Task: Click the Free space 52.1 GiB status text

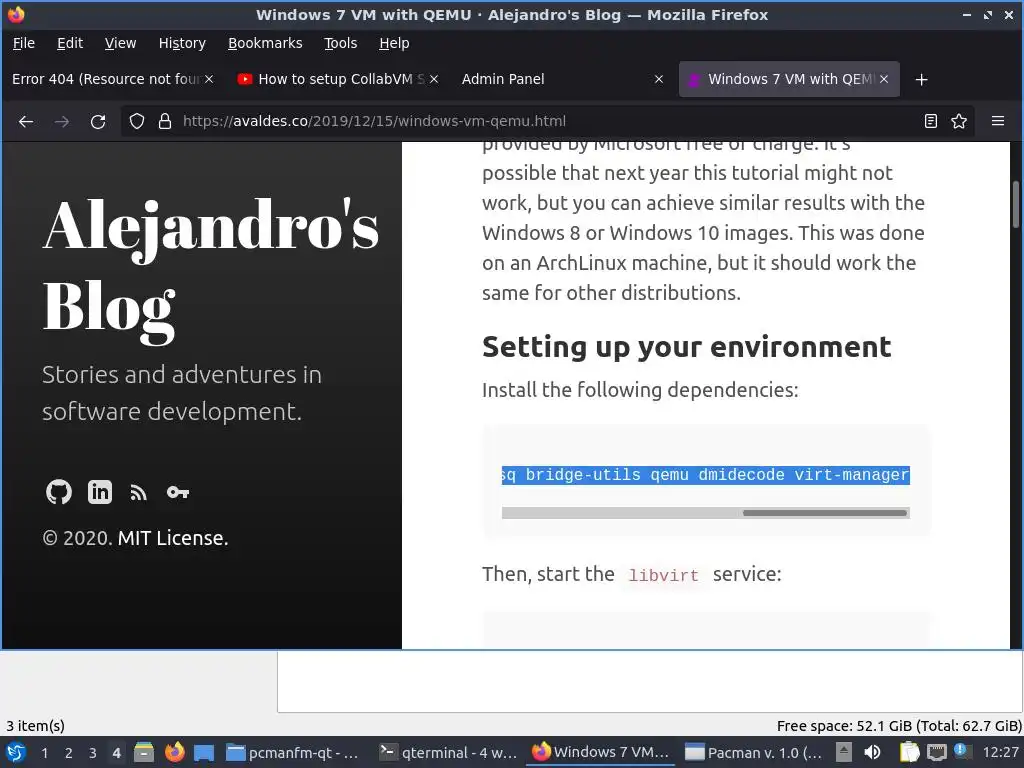Action: [899, 726]
